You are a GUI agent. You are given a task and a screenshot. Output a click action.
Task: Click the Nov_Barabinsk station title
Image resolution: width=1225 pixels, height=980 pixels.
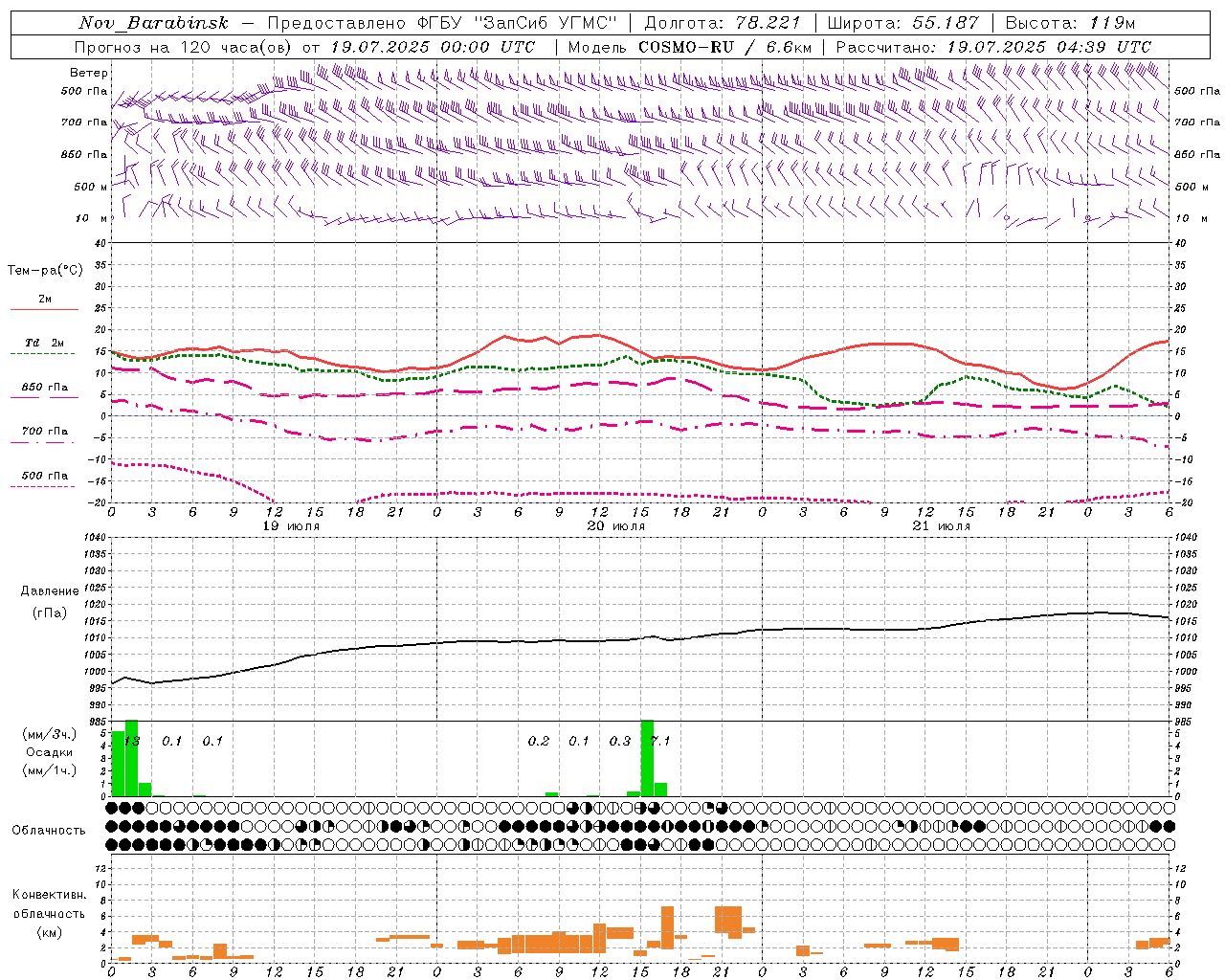tap(154, 22)
